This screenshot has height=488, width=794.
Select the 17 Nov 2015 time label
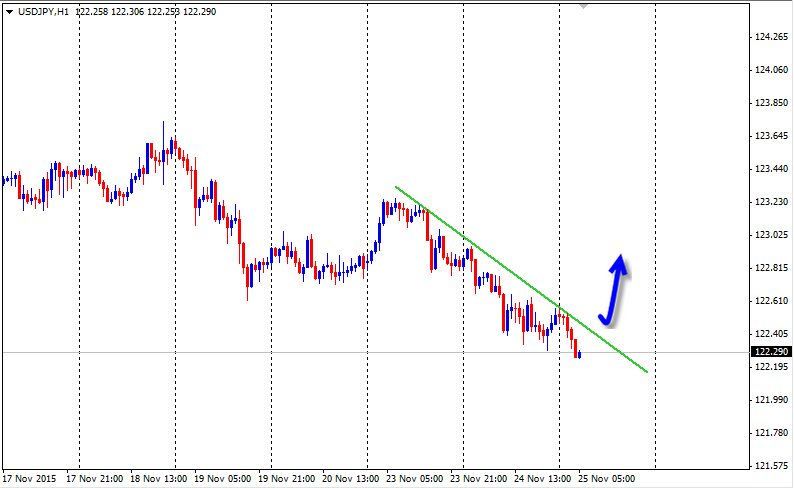29,478
